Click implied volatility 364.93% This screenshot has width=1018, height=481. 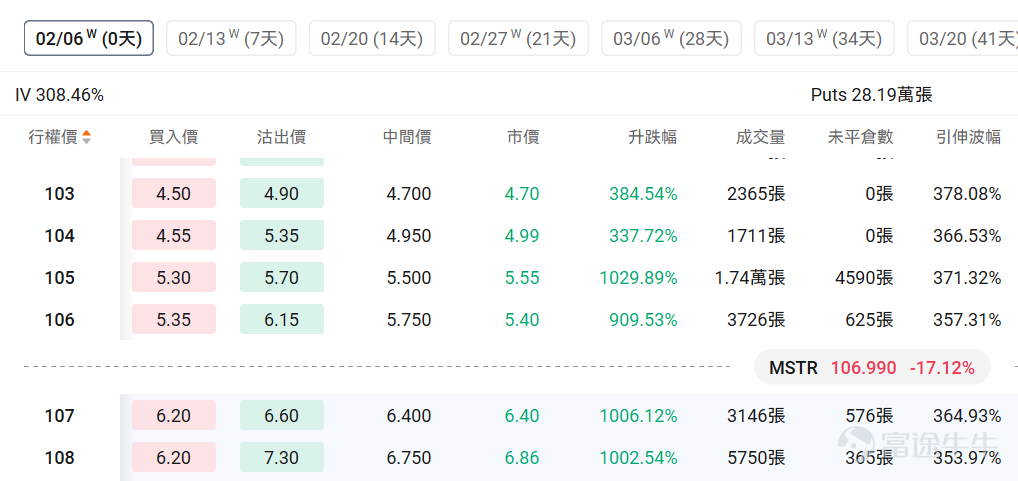click(x=967, y=415)
